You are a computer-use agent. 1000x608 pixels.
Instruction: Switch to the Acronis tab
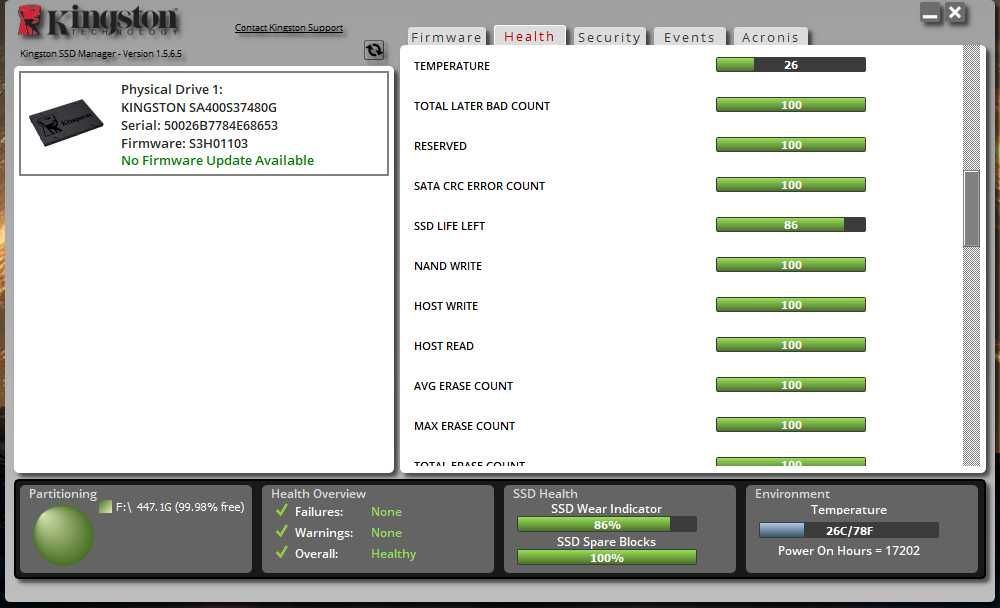pos(770,37)
